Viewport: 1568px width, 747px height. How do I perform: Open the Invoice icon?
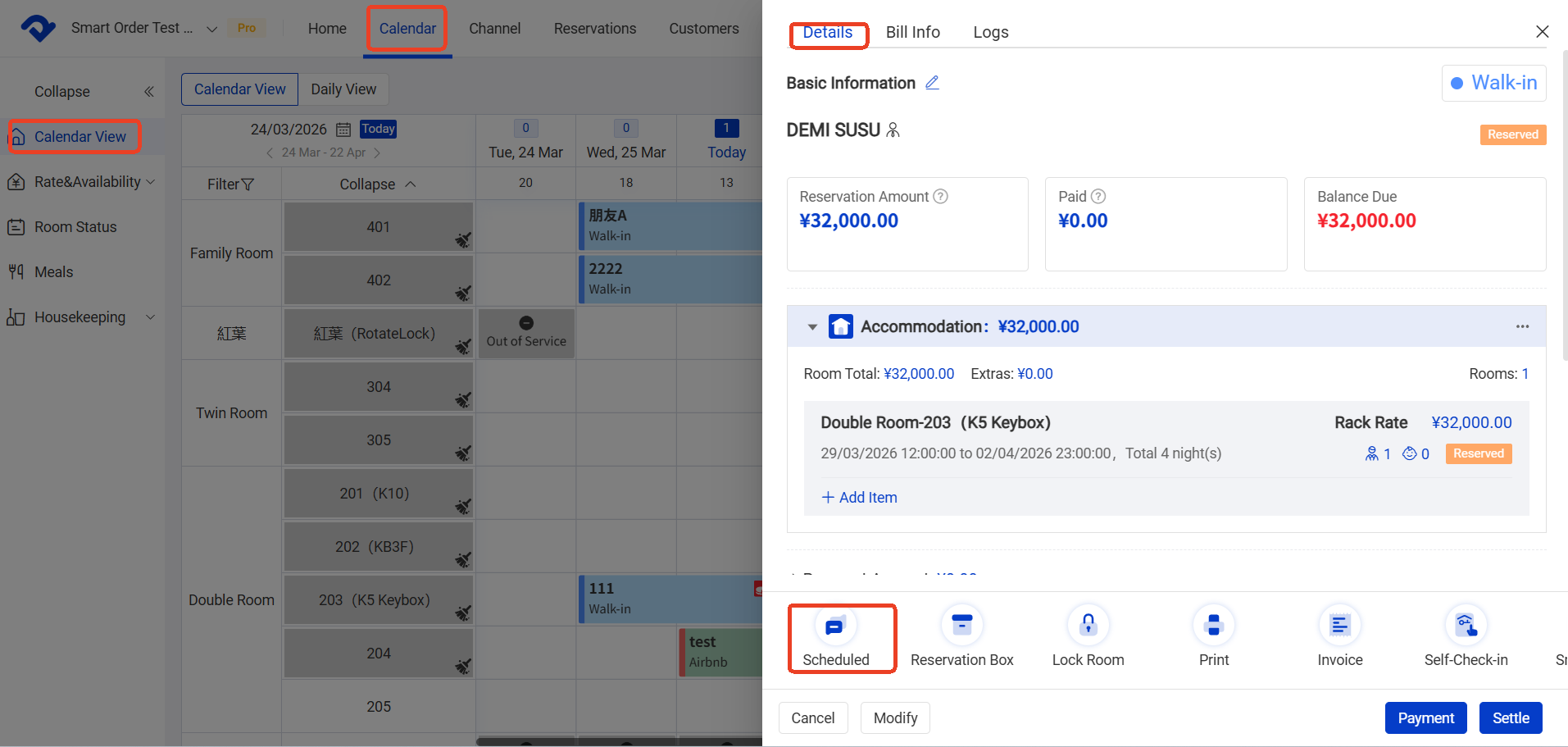pos(1339,626)
